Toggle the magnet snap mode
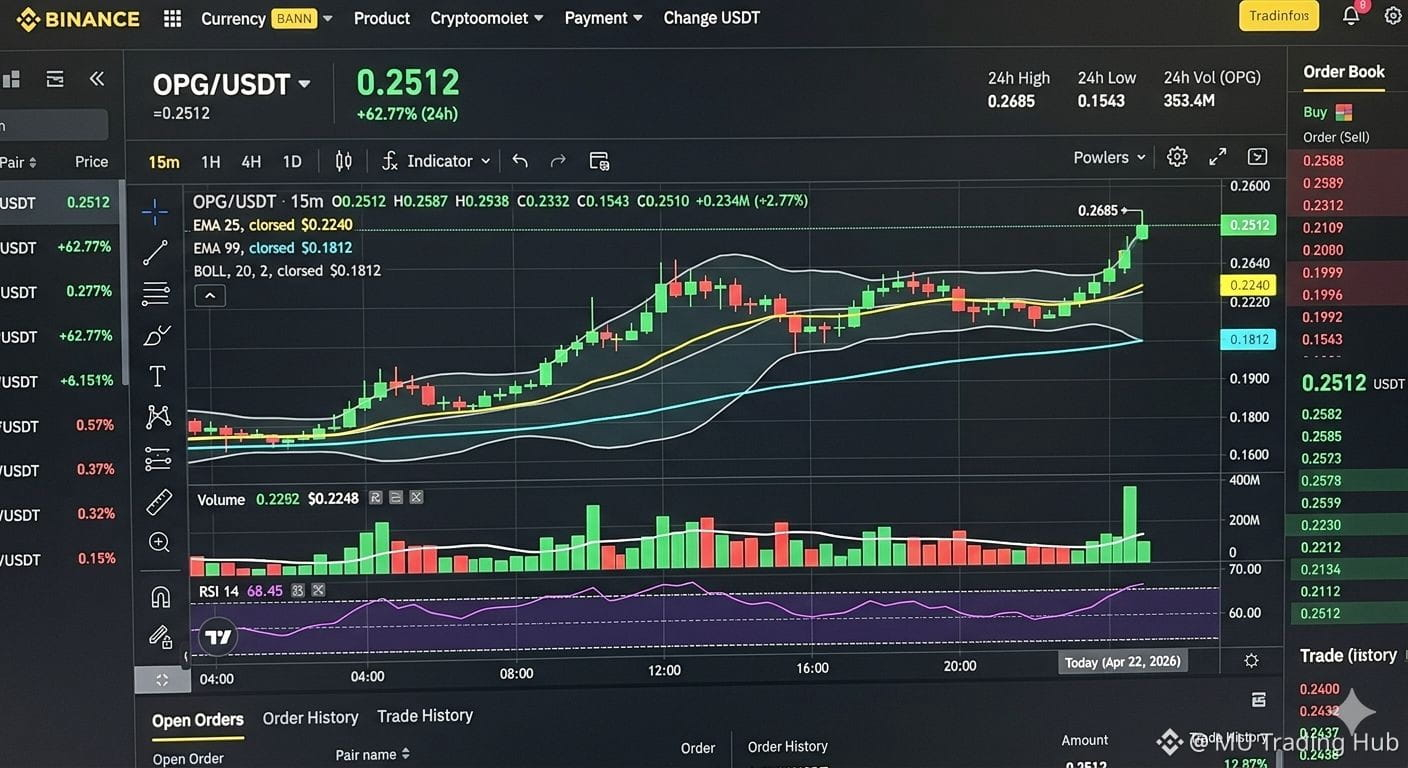 pyautogui.click(x=160, y=597)
